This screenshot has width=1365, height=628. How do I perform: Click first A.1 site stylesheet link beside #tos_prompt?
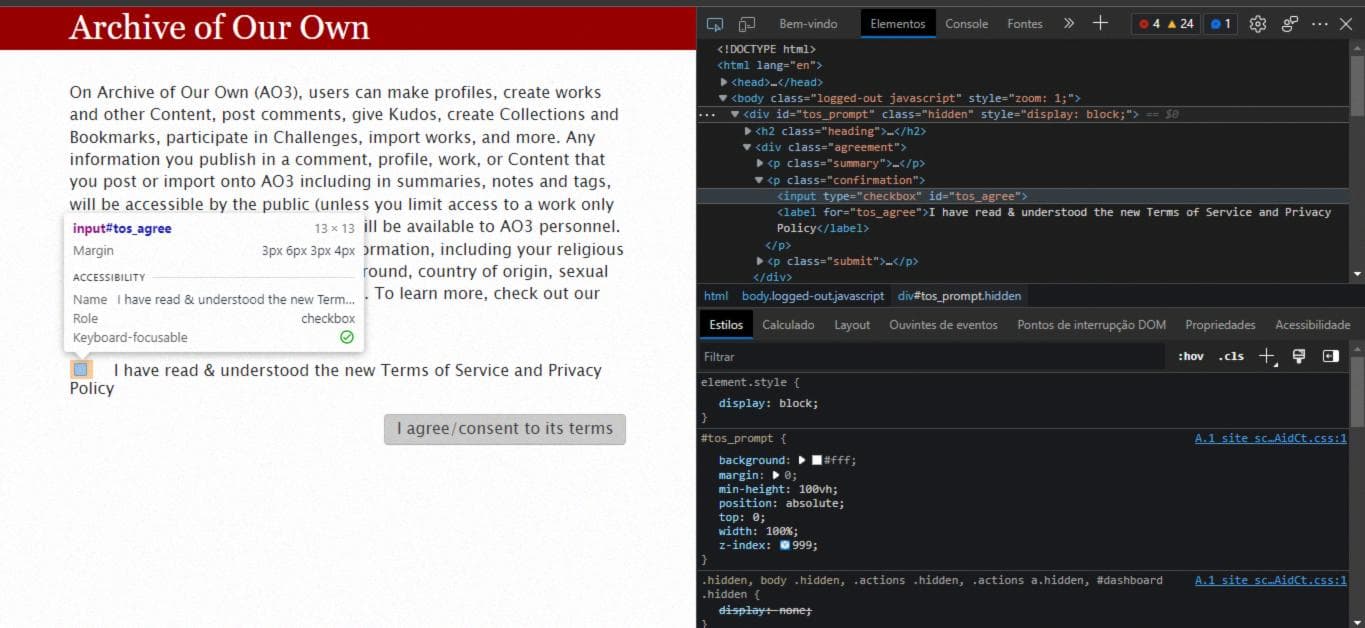click(x=1271, y=438)
